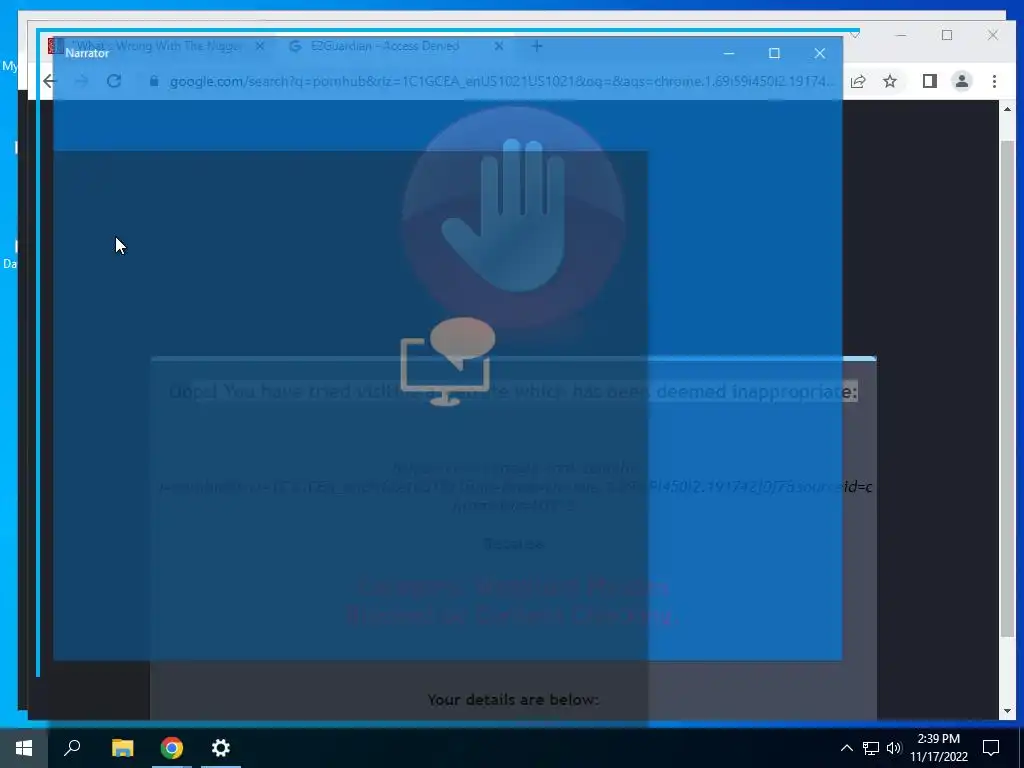Bookmark this page with the star
Viewport: 1024px width, 768px height.
point(889,81)
